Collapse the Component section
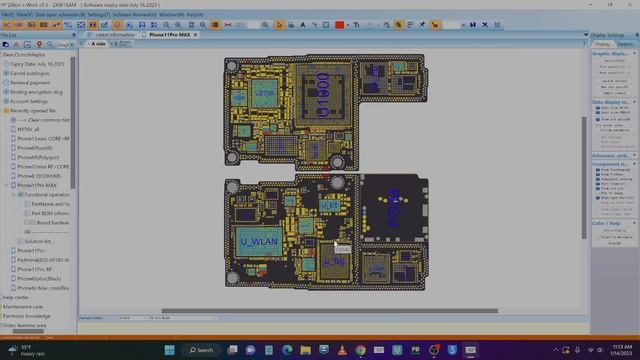The height and width of the screenshot is (360, 640). pyautogui.click(x=634, y=164)
